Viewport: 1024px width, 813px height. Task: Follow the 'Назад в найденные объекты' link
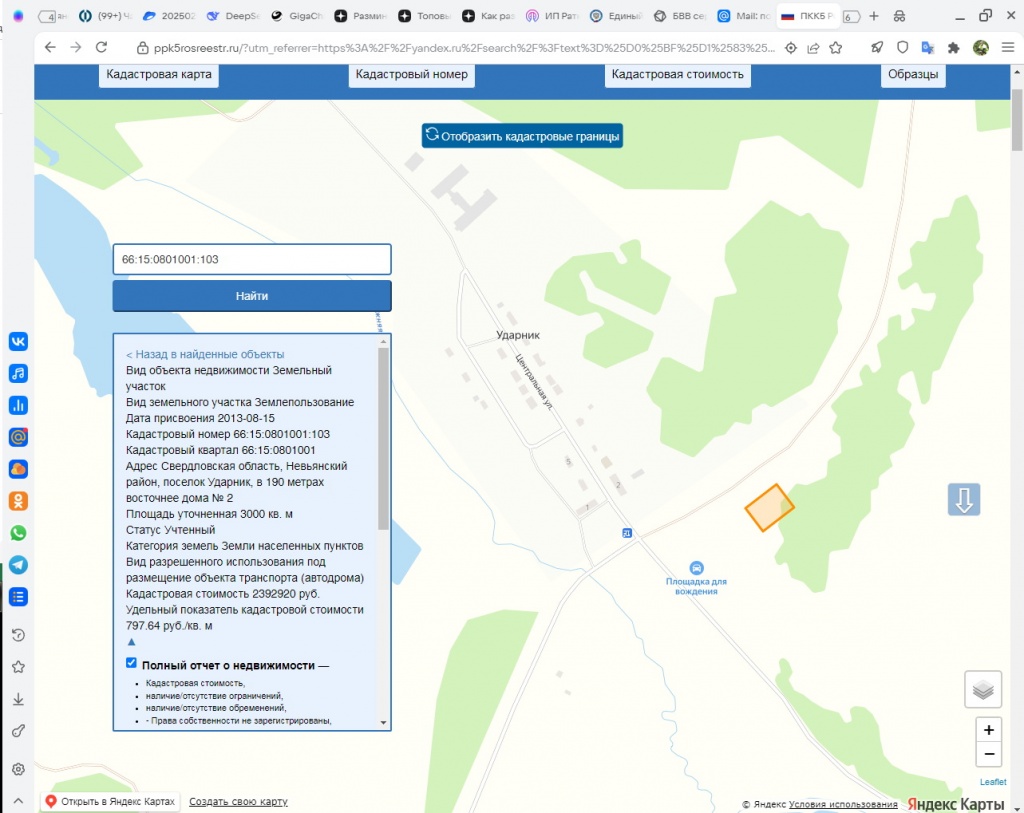click(205, 354)
